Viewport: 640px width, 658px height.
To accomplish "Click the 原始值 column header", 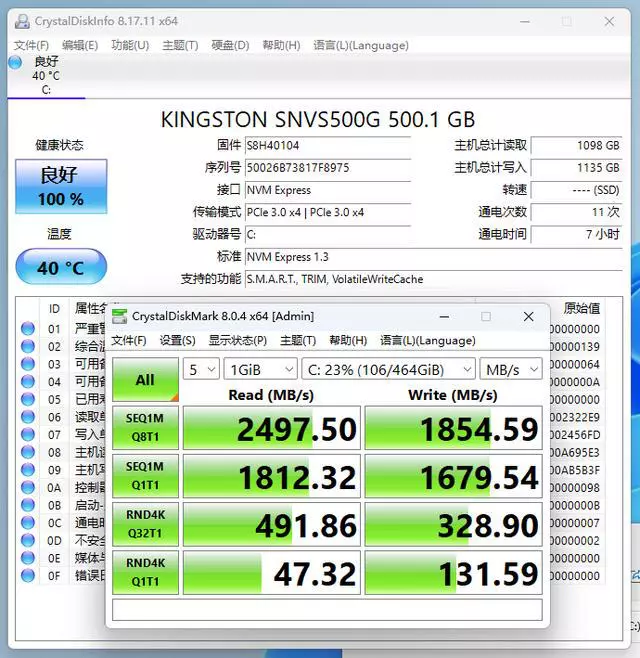I will click(581, 308).
